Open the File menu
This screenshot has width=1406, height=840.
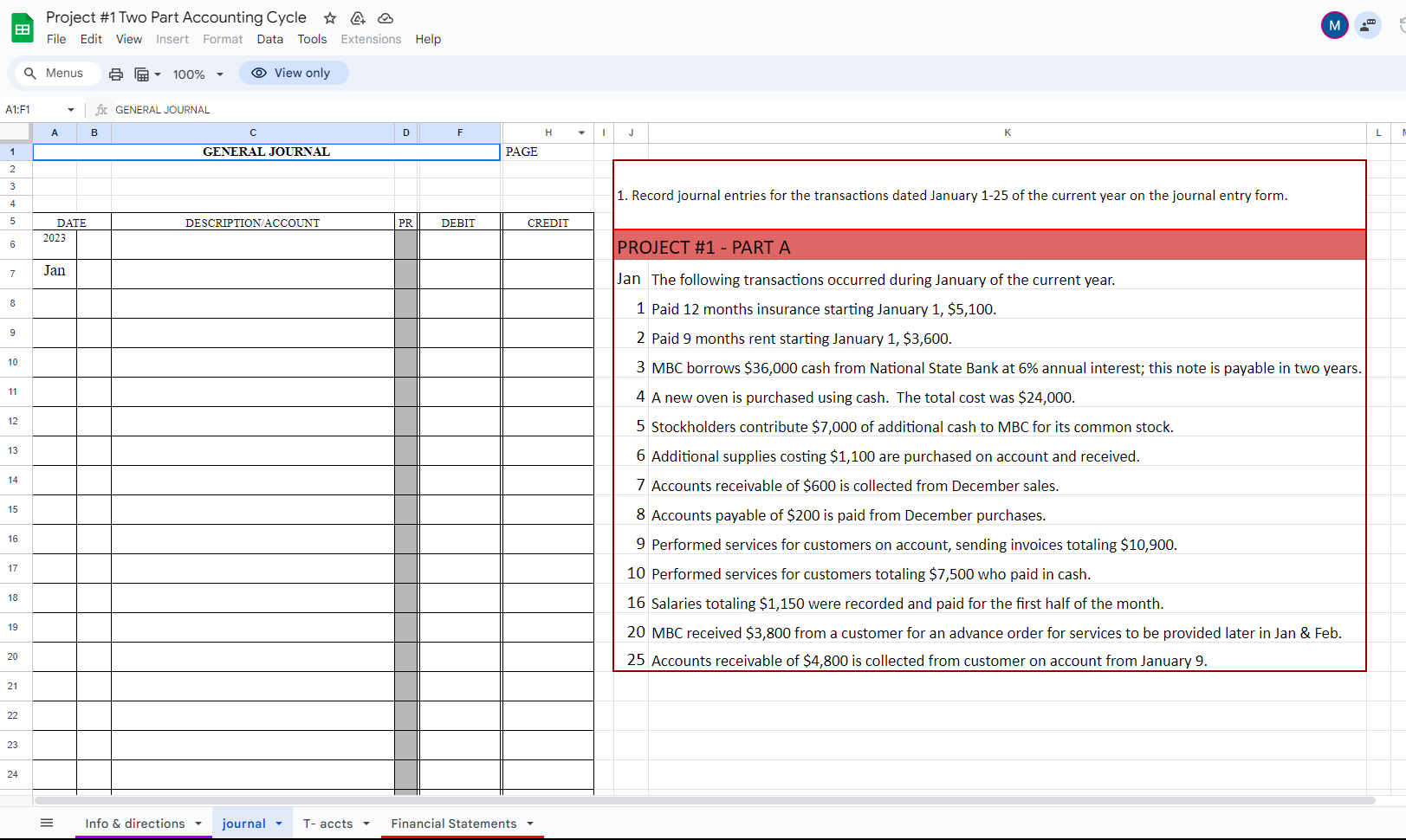pyautogui.click(x=56, y=39)
